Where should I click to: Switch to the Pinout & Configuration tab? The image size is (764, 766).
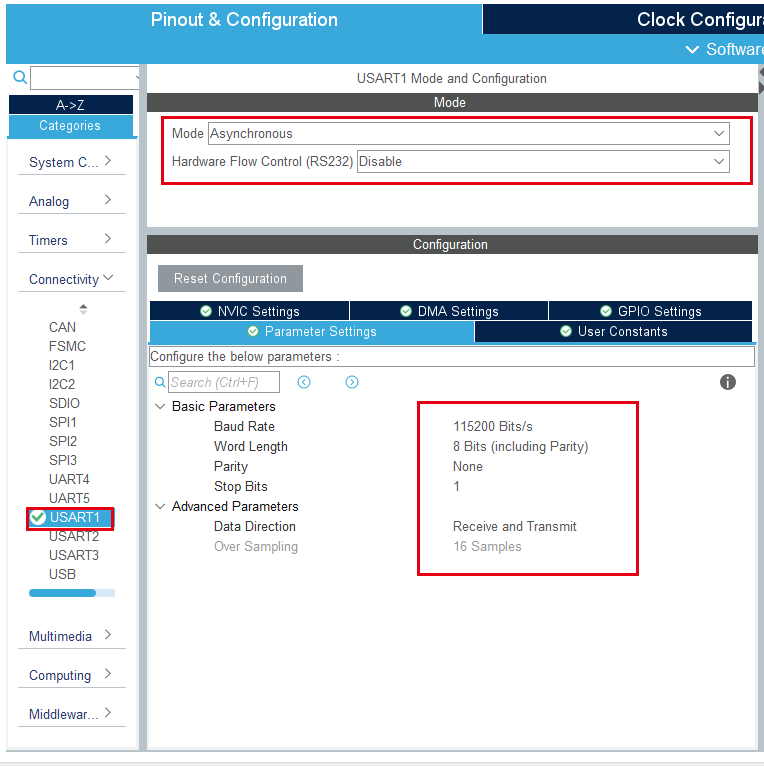(244, 20)
